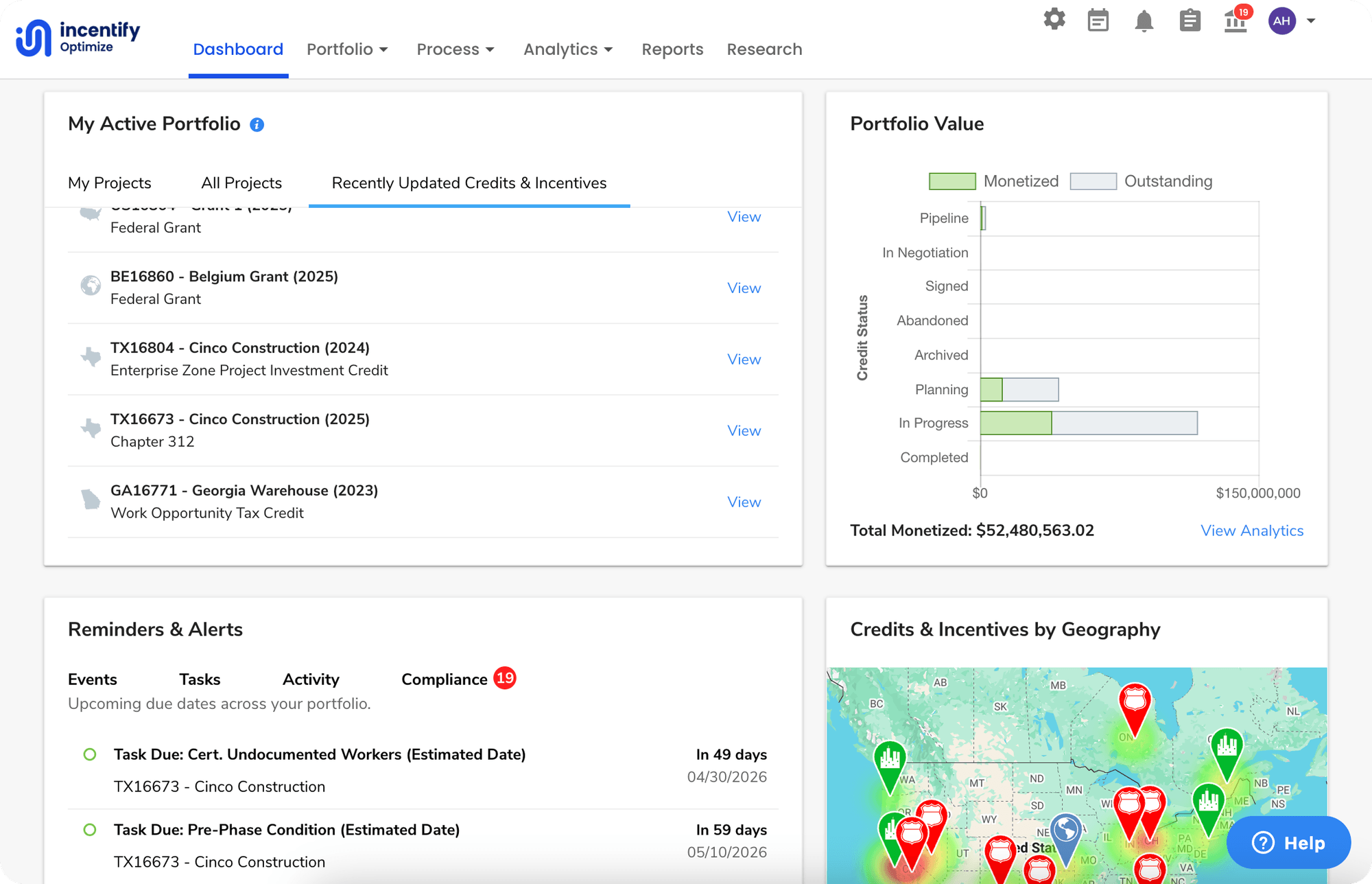1372x884 pixels.
Task: Go to the Dashboard nav tab
Action: (238, 49)
